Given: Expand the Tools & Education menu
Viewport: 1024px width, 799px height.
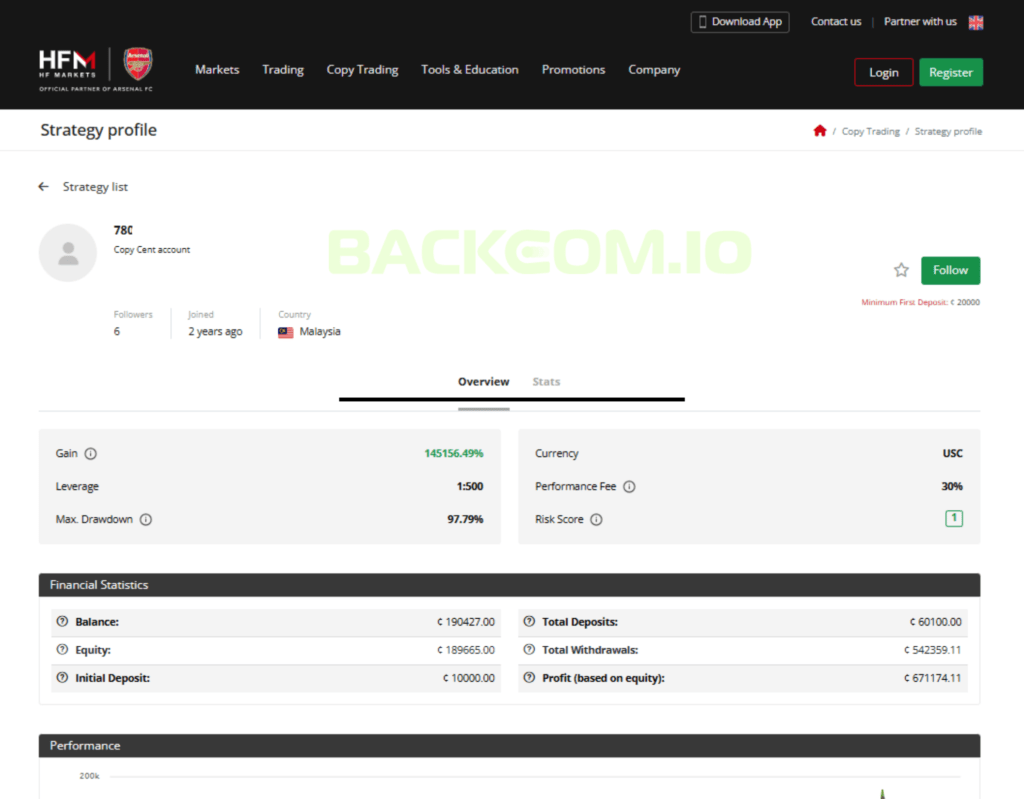Looking at the screenshot, I should [469, 70].
